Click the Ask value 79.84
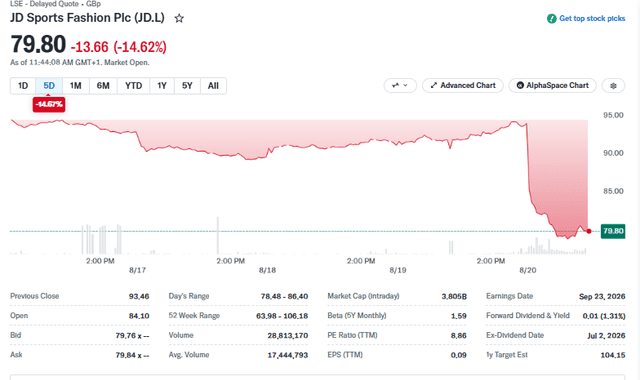 132,355
